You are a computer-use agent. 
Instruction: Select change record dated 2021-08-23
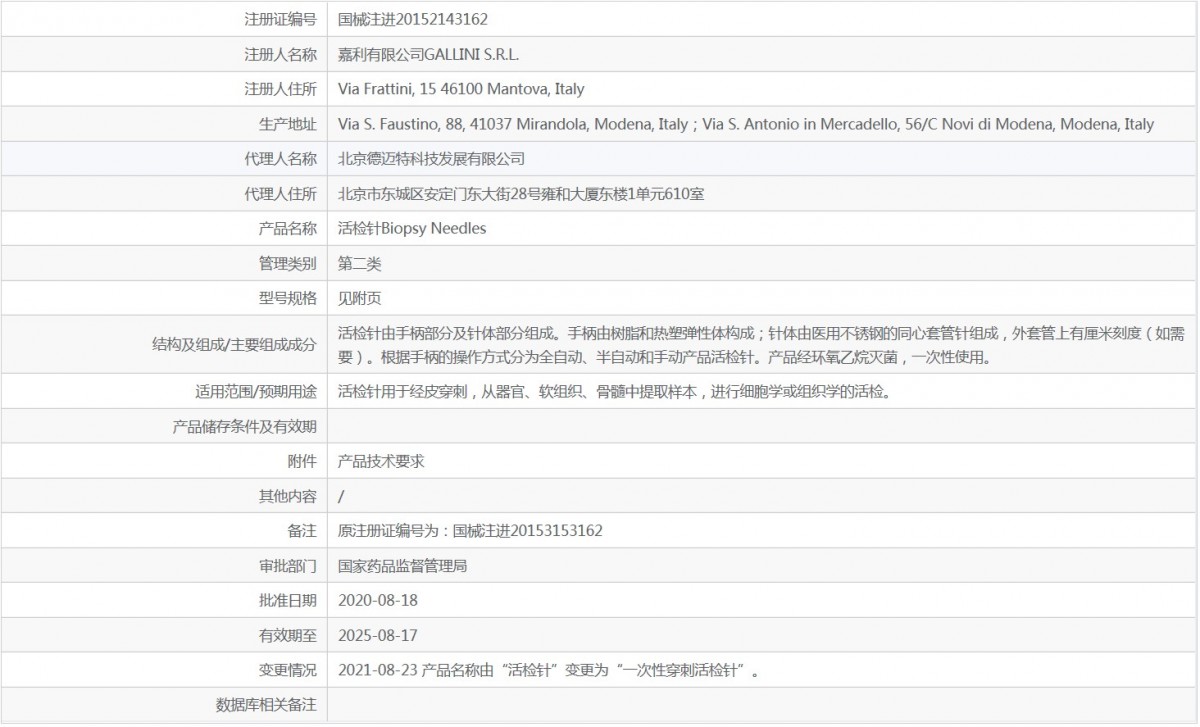point(549,670)
